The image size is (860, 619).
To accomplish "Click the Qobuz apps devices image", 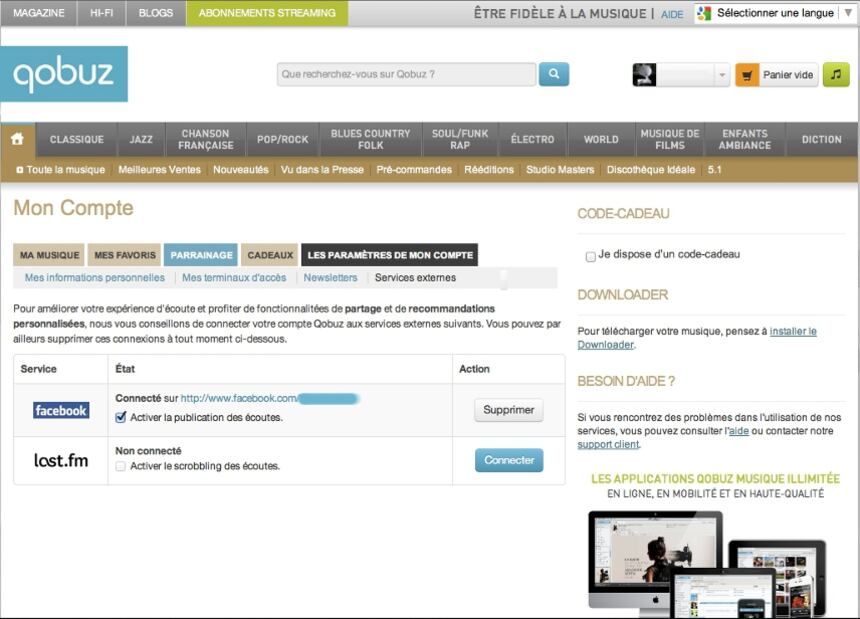I will click(707, 564).
